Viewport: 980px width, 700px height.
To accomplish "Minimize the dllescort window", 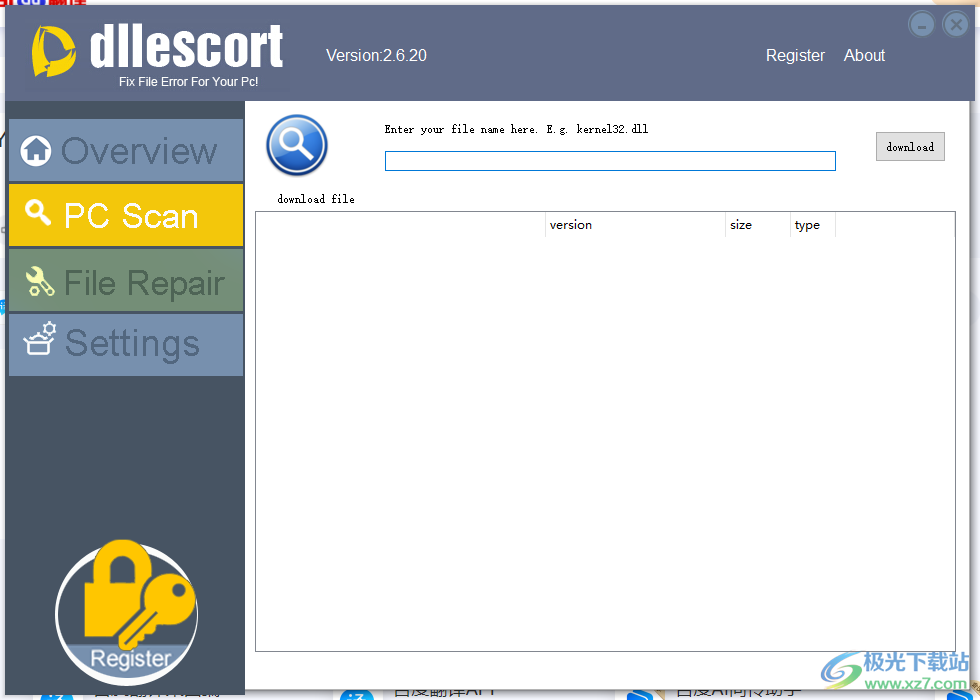I will [x=922, y=24].
